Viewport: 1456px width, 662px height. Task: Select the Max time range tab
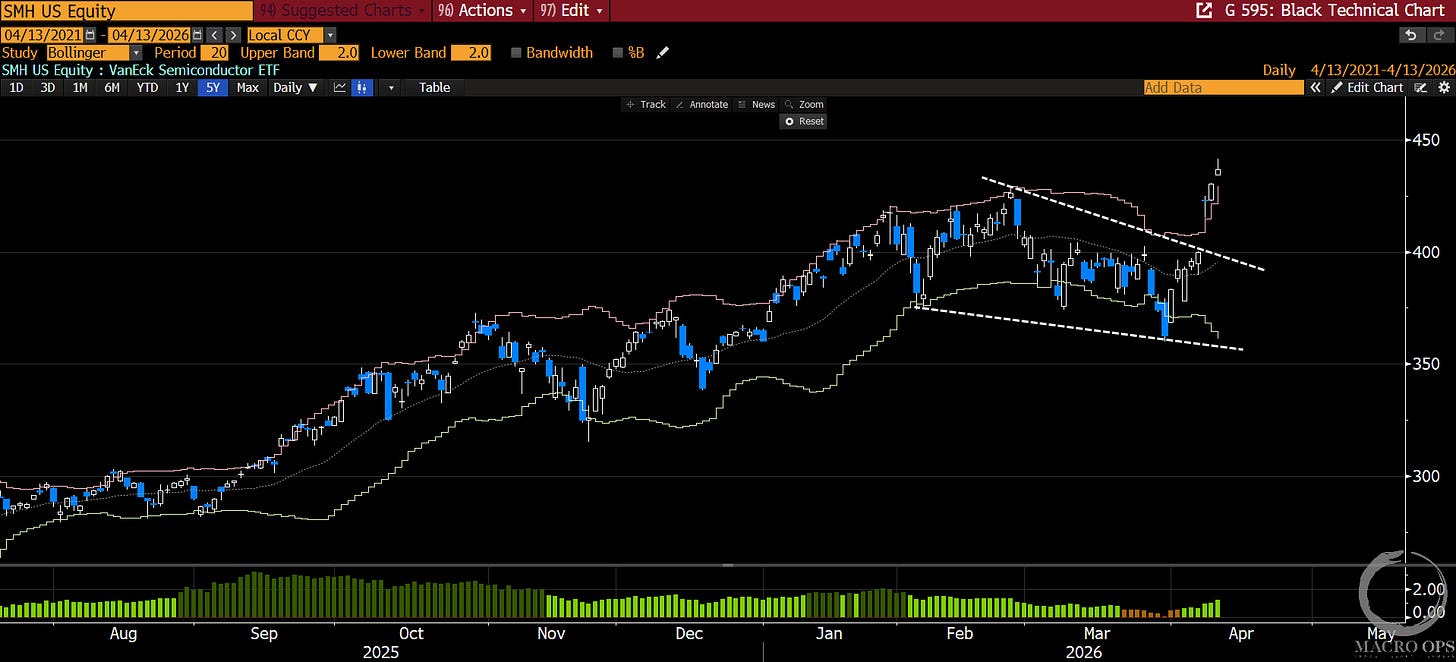[248, 88]
